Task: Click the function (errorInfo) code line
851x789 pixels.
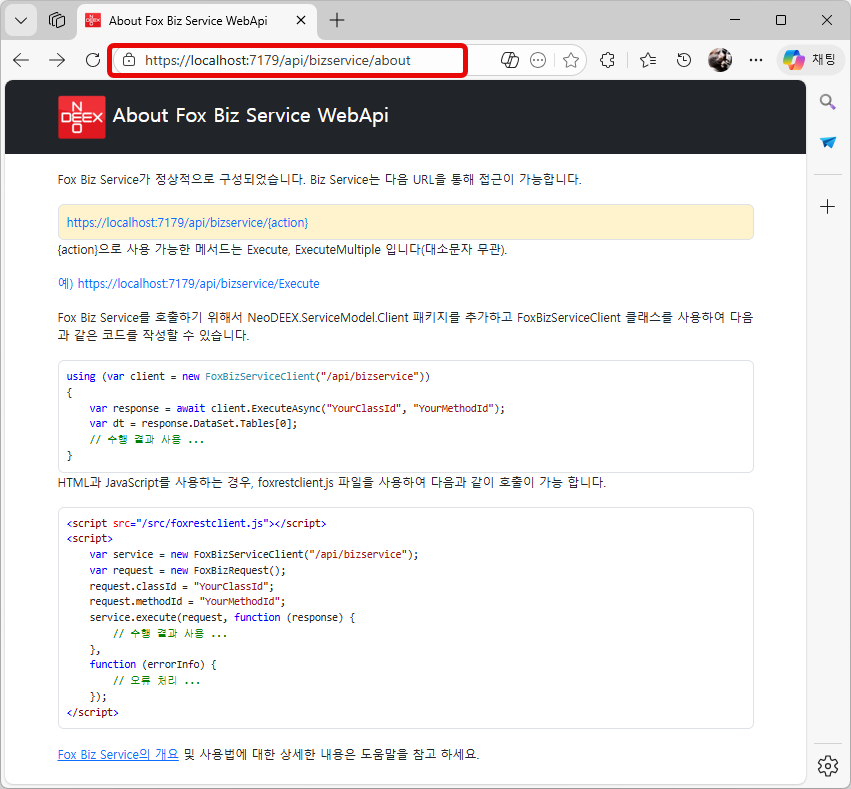Action: coord(153,665)
